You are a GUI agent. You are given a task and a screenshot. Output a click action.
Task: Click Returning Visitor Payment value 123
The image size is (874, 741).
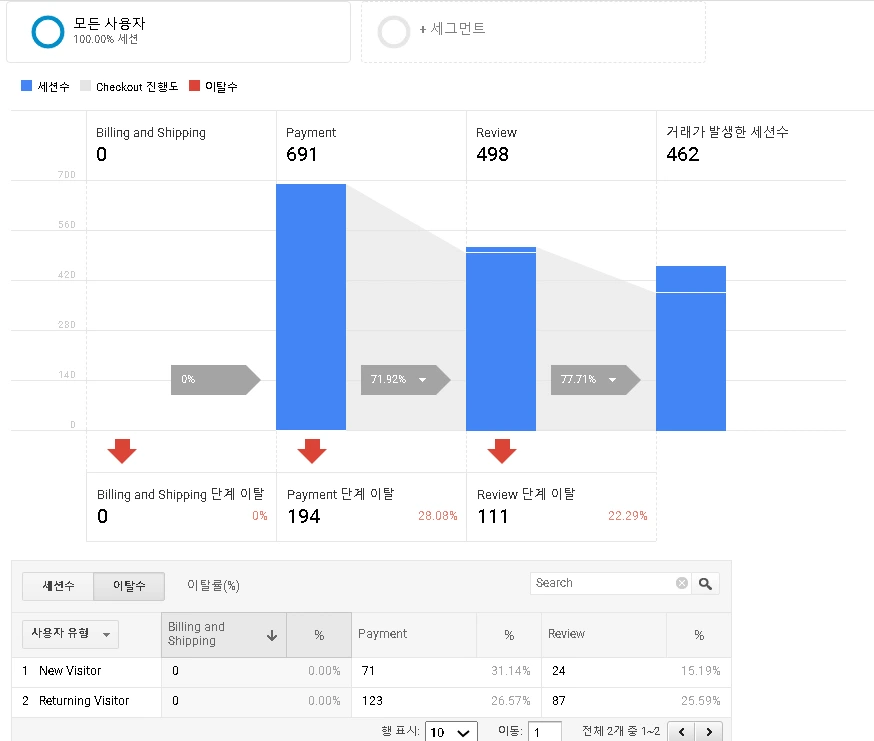tap(372, 701)
